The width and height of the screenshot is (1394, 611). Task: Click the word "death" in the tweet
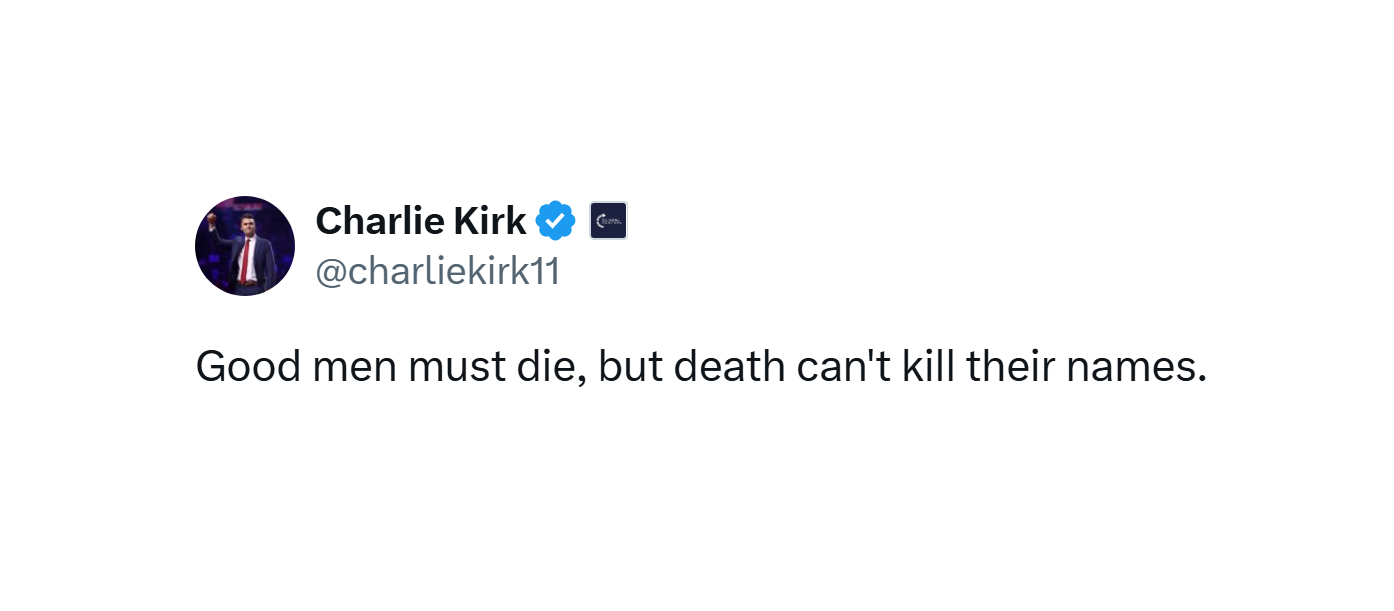coord(729,367)
